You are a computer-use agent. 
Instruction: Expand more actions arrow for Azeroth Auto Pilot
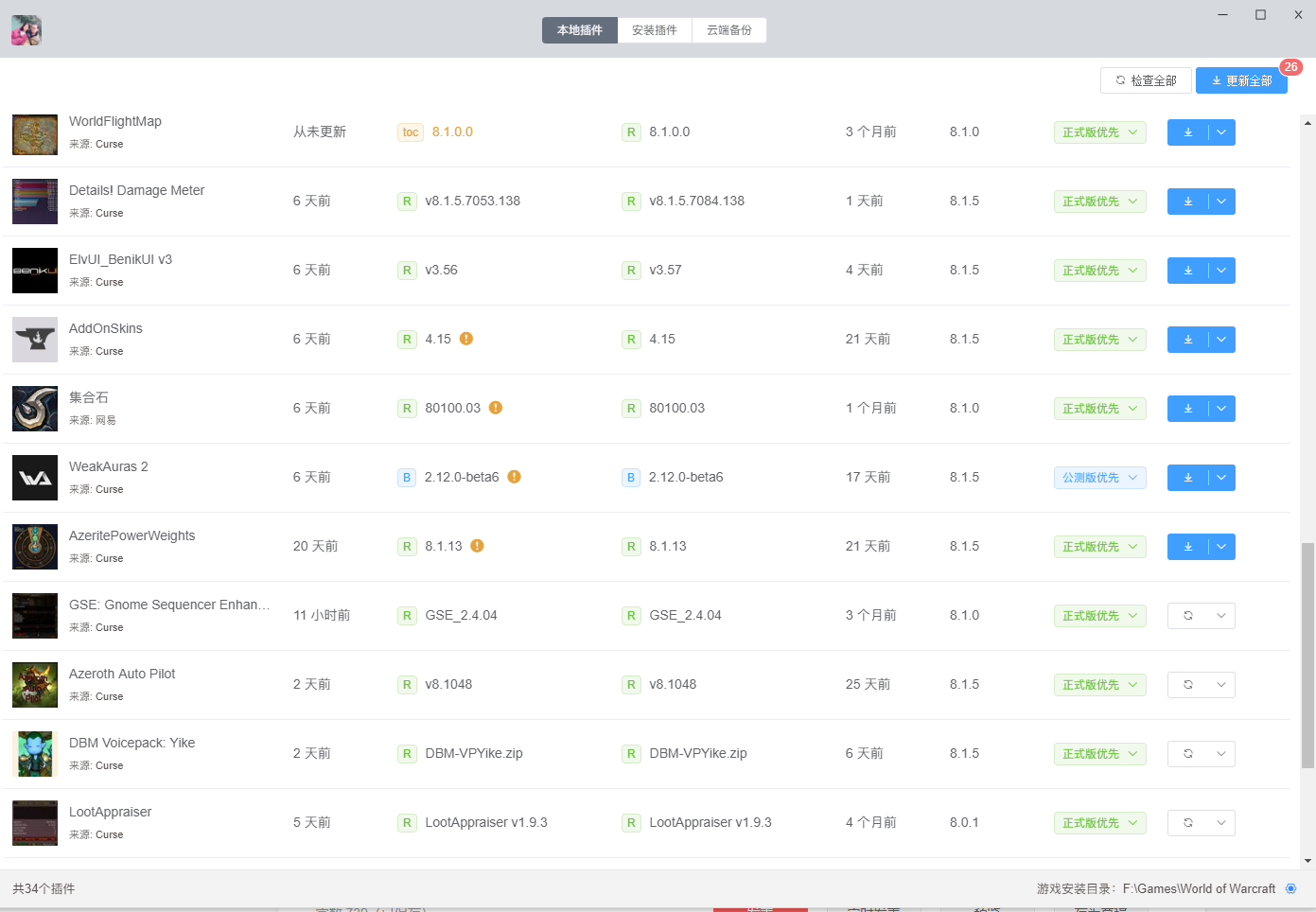coord(1221,685)
